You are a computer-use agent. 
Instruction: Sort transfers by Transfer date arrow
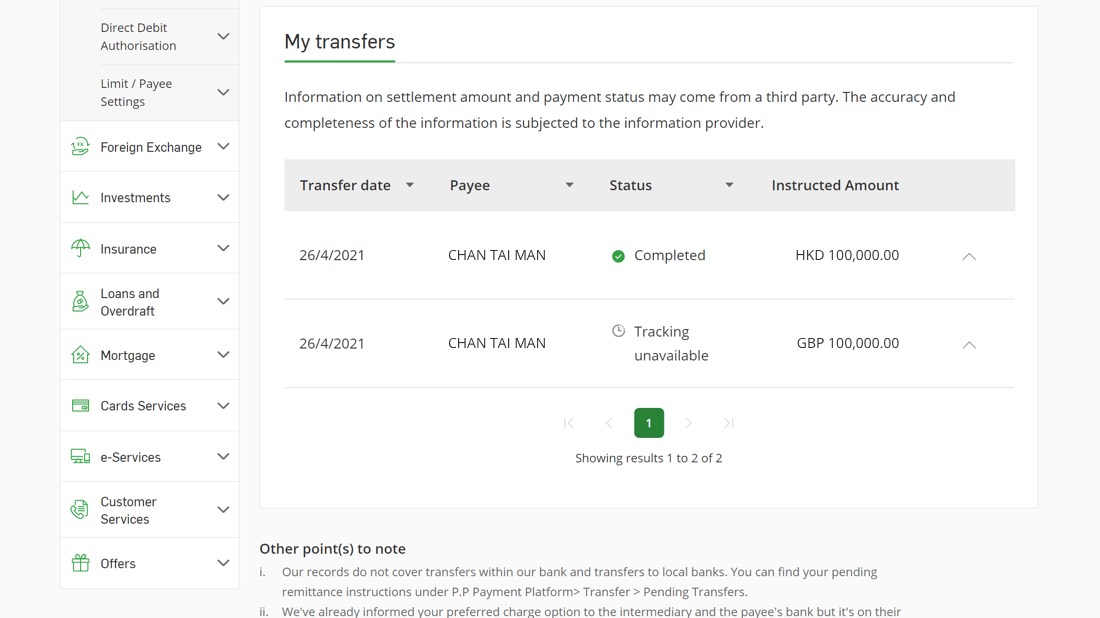click(410, 185)
